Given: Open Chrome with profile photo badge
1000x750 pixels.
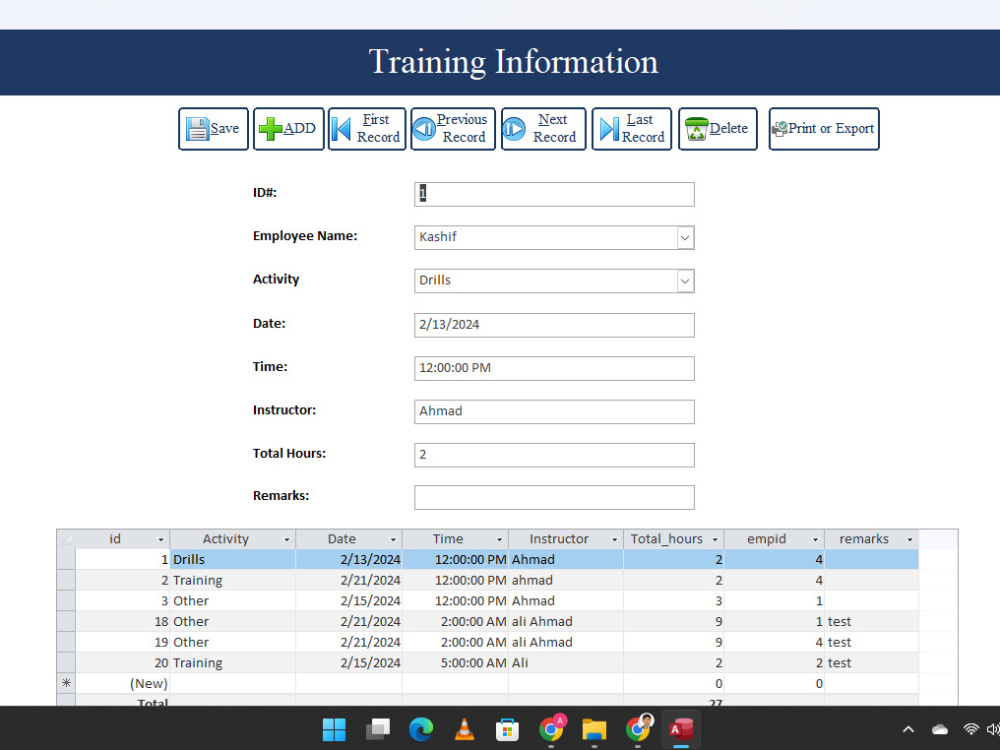Looking at the screenshot, I should pyautogui.click(x=638, y=730).
